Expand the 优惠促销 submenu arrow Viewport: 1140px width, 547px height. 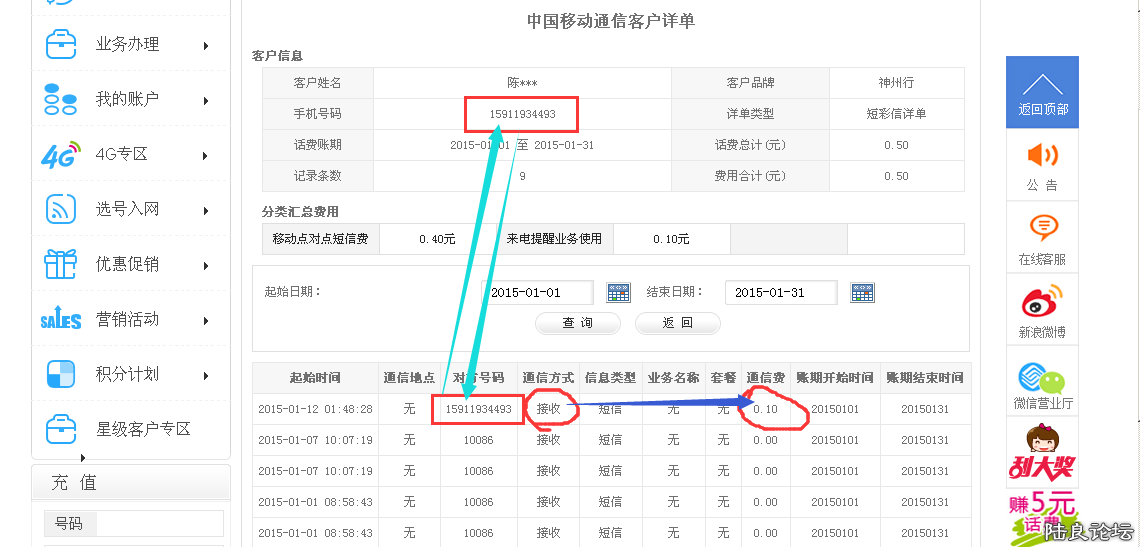[206, 265]
